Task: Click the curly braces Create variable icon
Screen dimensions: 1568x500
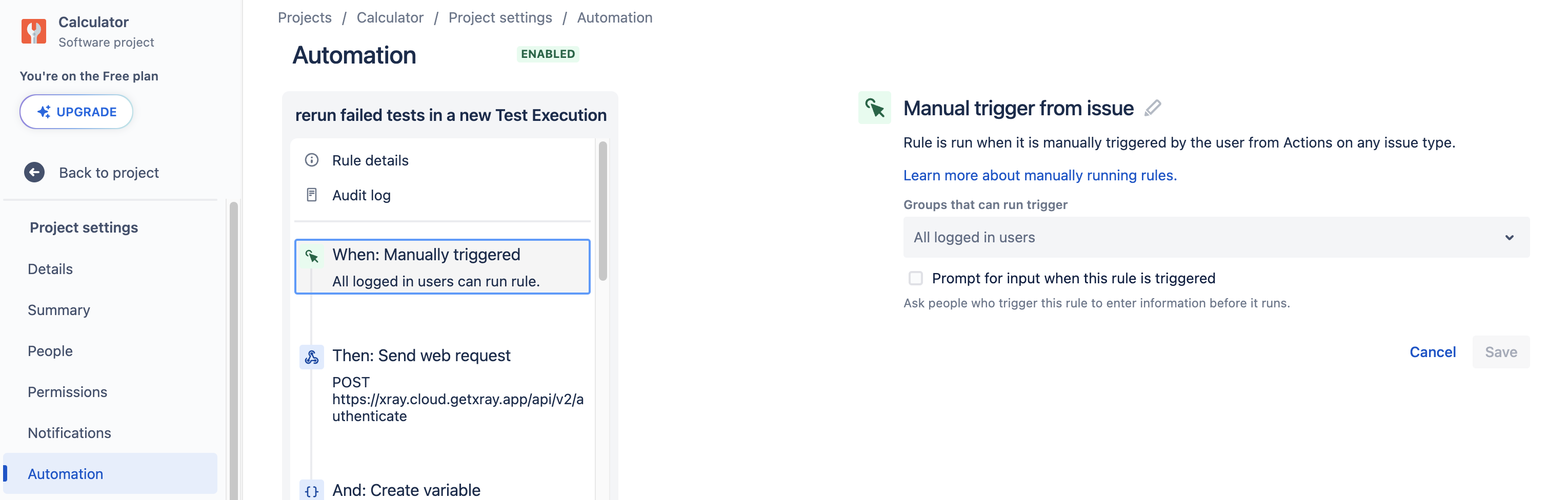Action: 312,491
